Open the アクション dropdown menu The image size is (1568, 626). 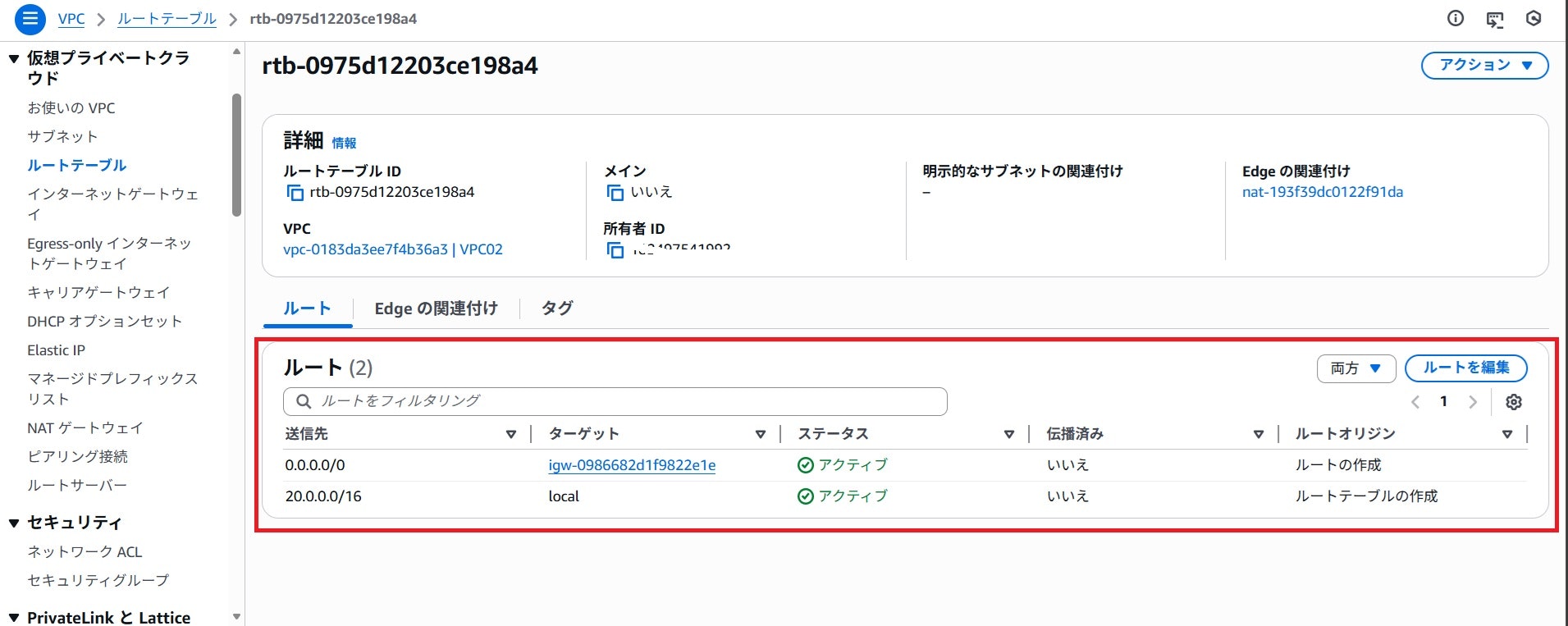[1485, 65]
